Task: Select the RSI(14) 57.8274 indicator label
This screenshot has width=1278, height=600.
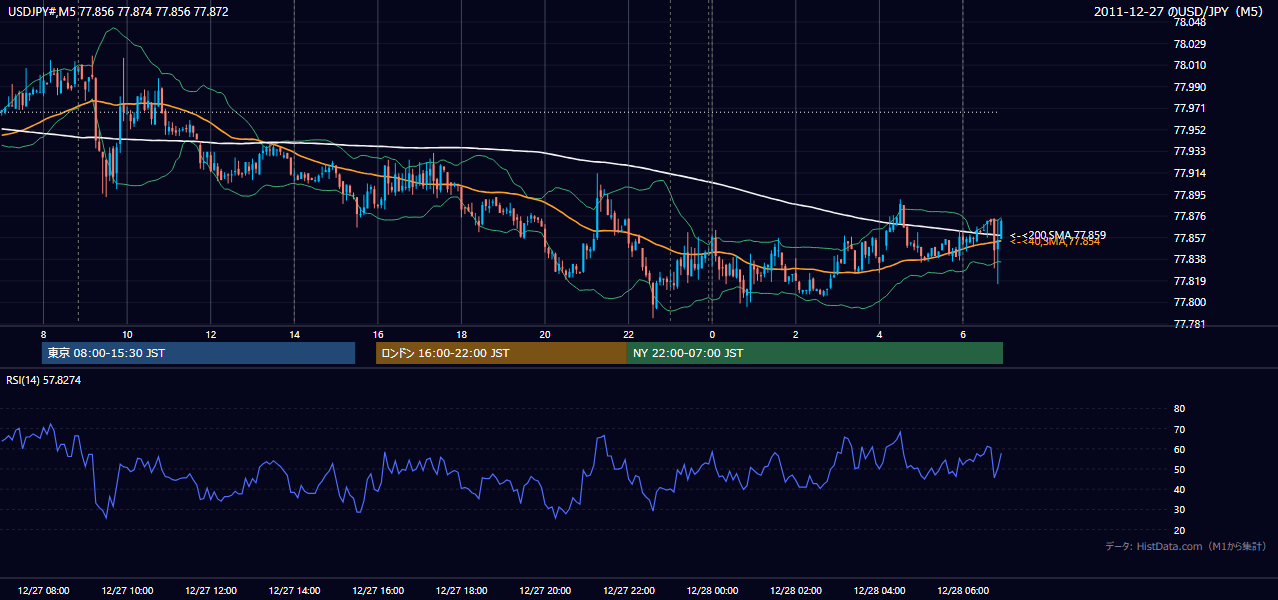Action: tap(44, 380)
